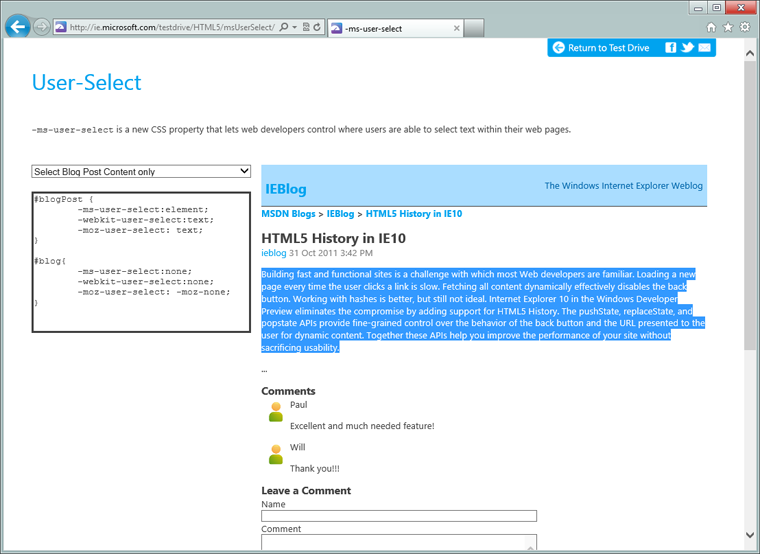Maximize the browser window

[716, 8]
